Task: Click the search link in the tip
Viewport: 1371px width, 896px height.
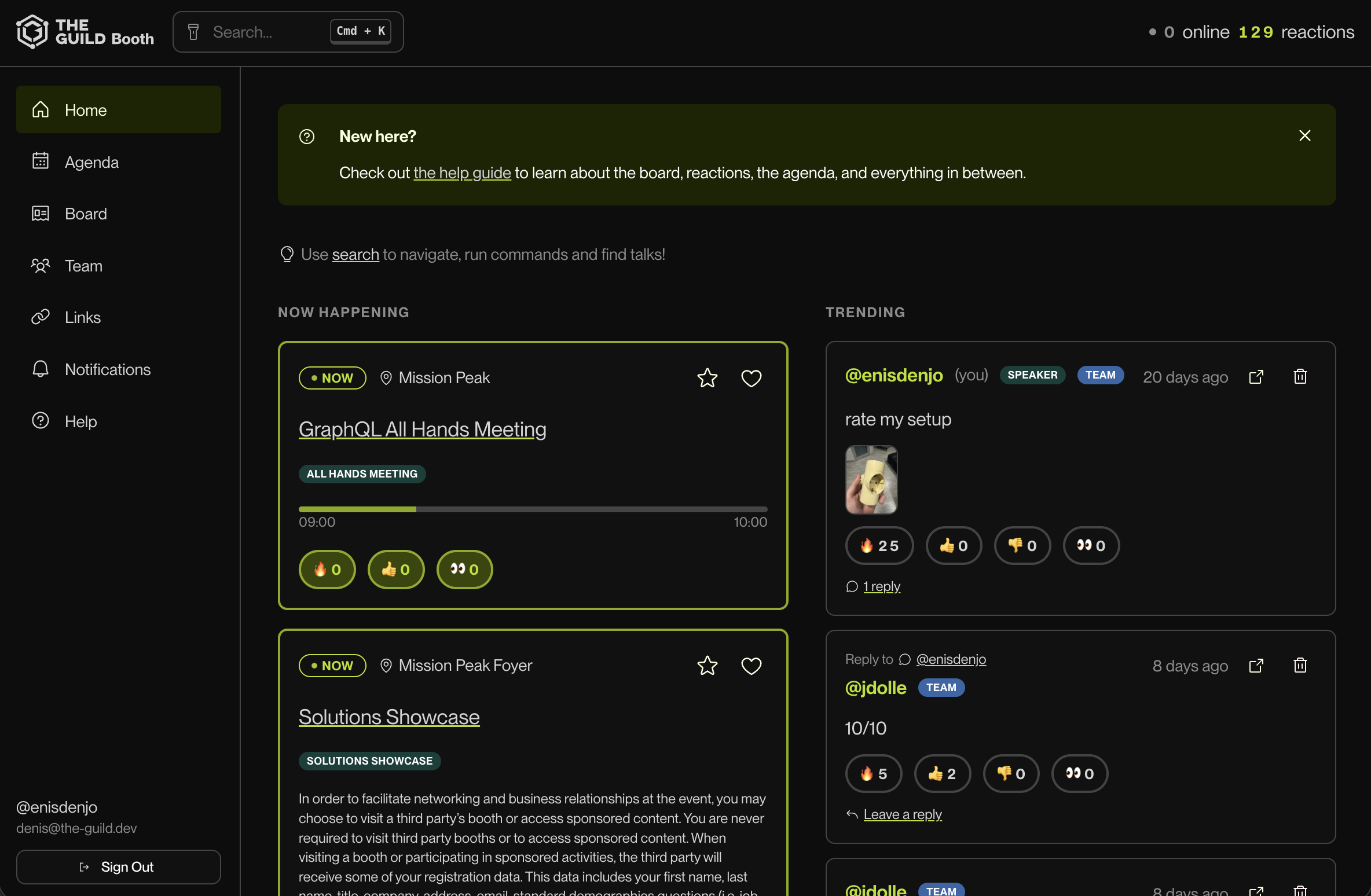Action: pos(355,254)
